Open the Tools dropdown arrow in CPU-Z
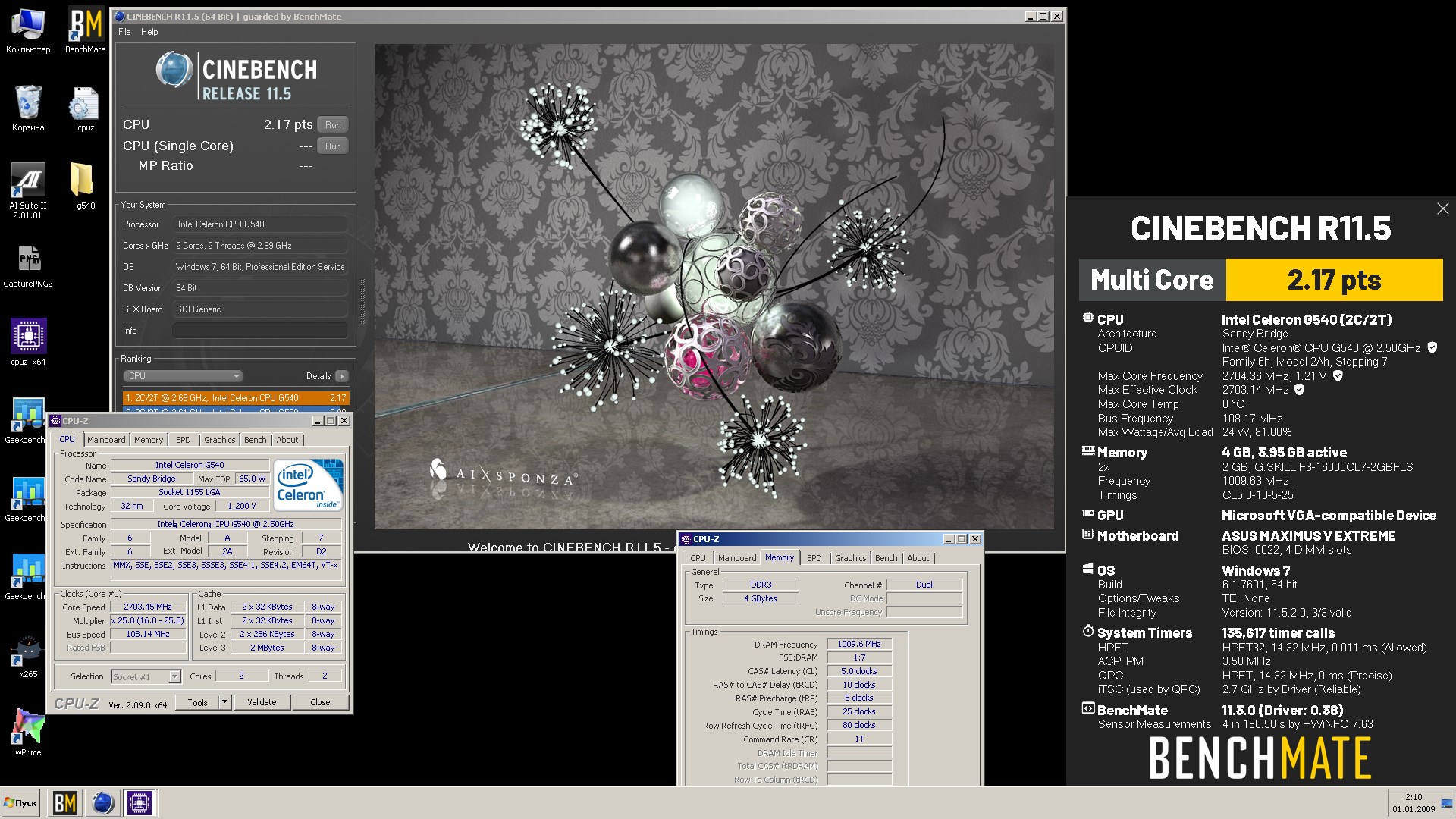 point(224,702)
